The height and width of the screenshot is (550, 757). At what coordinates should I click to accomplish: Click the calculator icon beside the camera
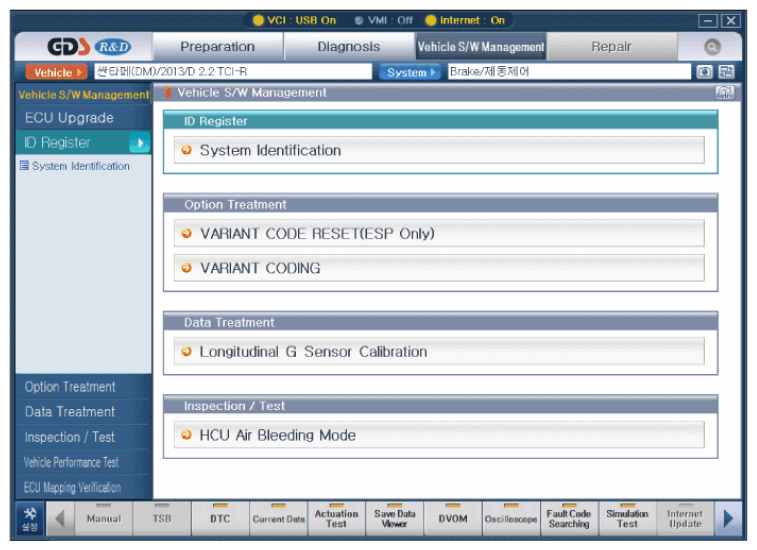click(x=727, y=72)
